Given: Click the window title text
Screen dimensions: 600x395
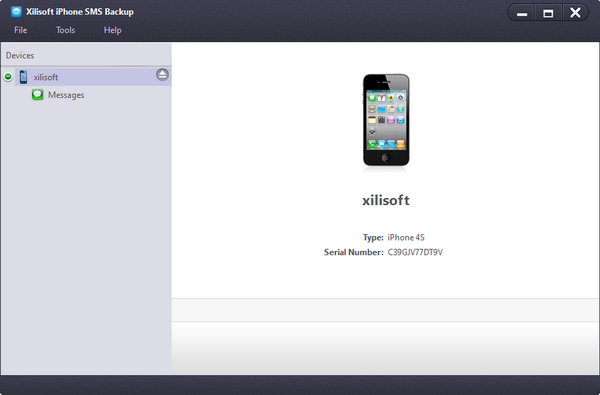Looking at the screenshot, I should [80, 12].
